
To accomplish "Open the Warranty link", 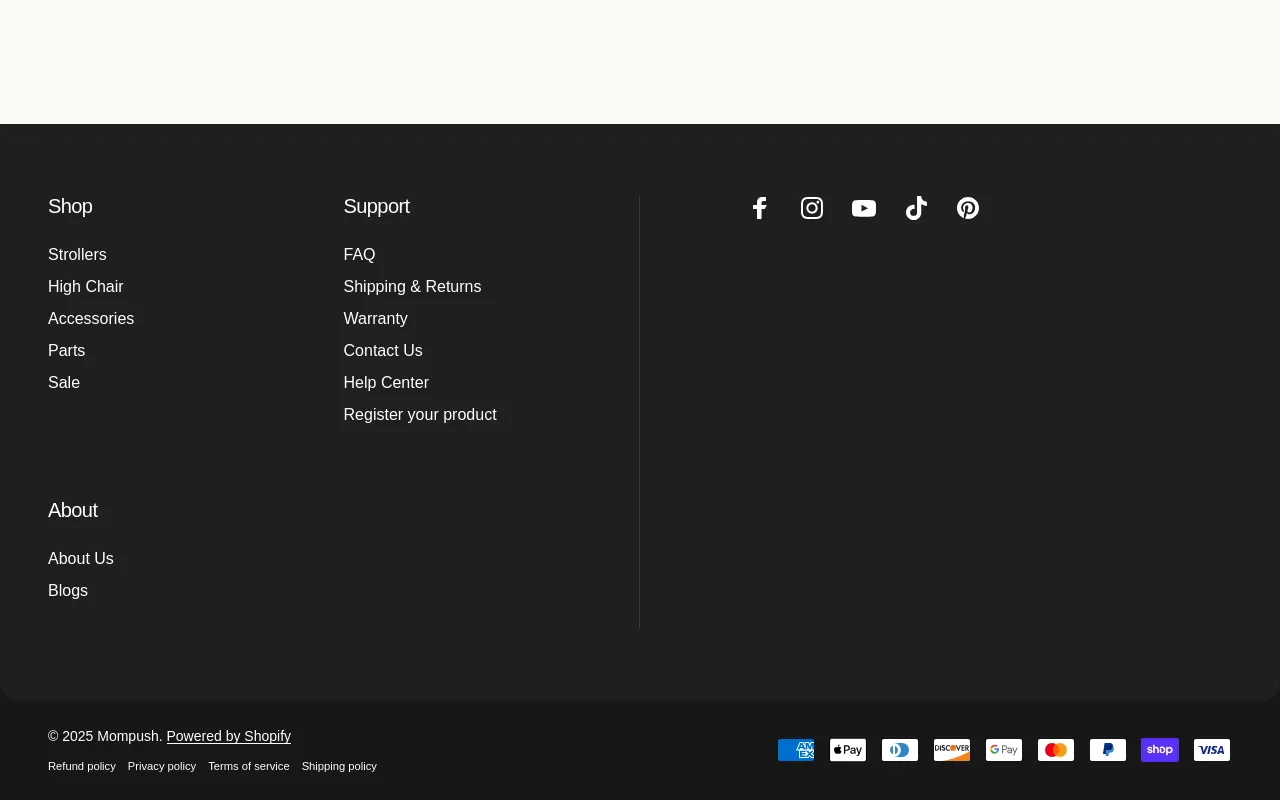I will tap(375, 319).
